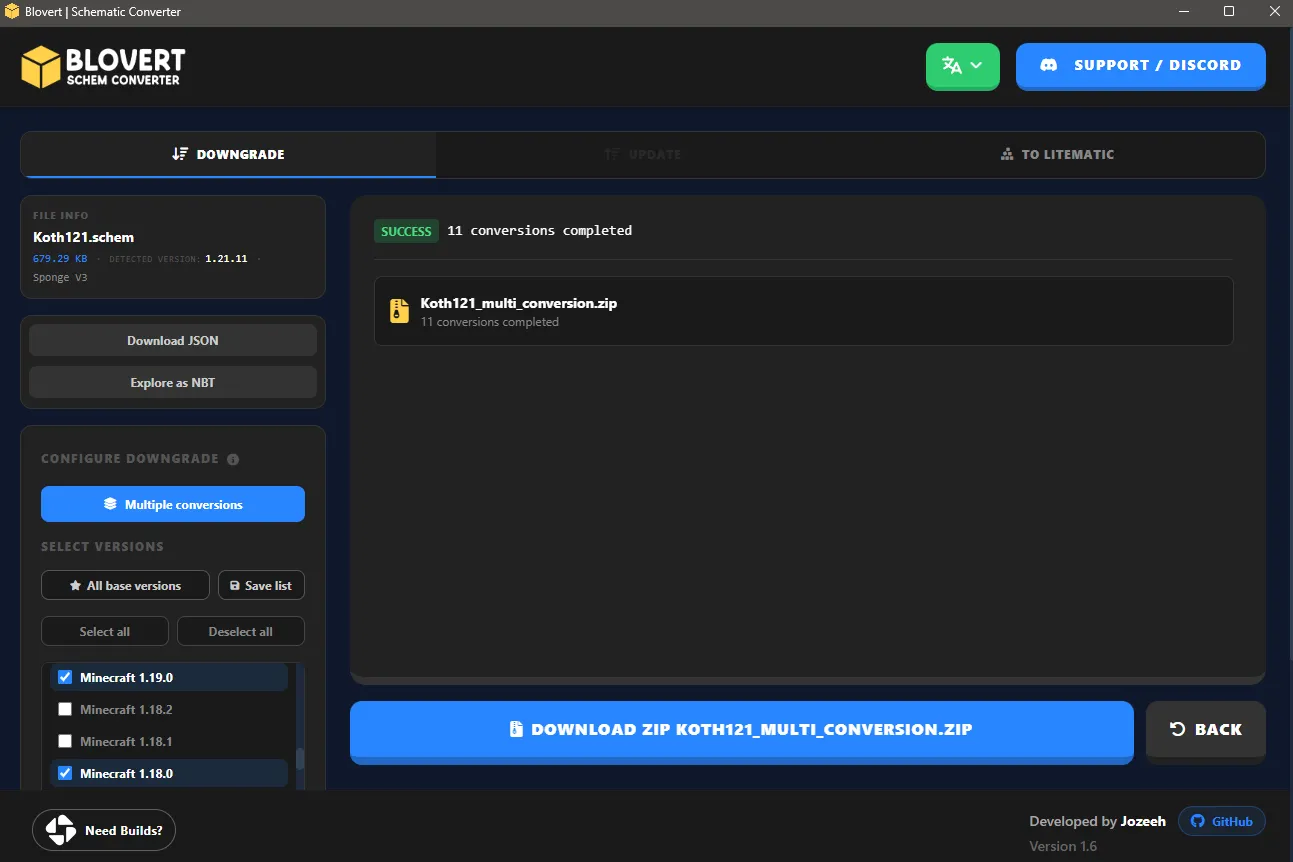Click the layers icon on Multiple conversions
This screenshot has width=1293, height=862.
(x=110, y=504)
